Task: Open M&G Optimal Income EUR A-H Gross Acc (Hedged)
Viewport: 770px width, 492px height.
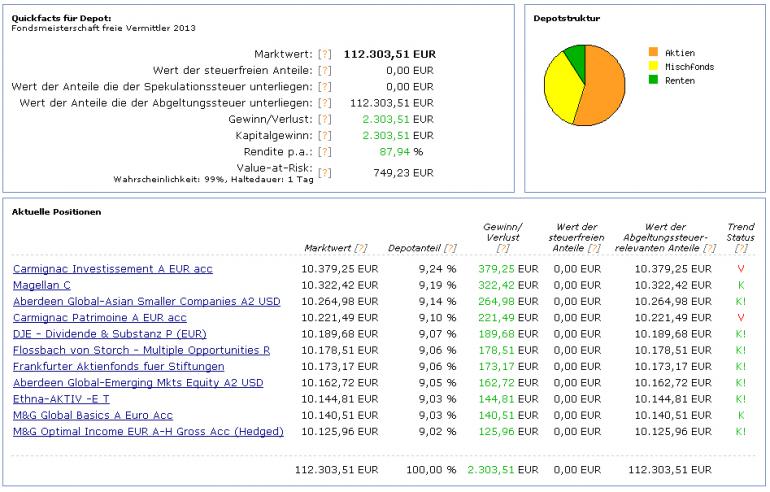Action: pos(148,432)
